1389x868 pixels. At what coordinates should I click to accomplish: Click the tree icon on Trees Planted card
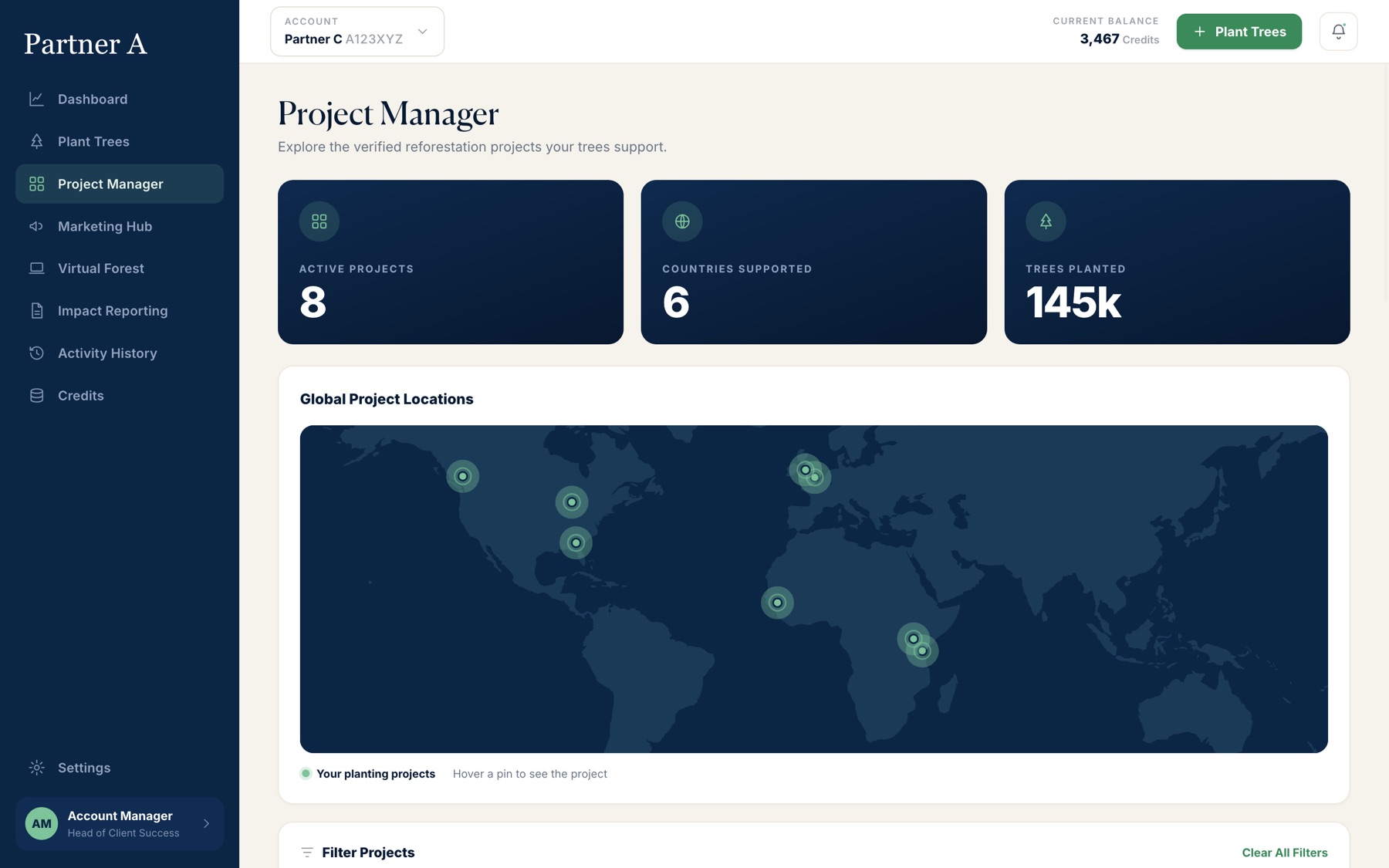1046,221
